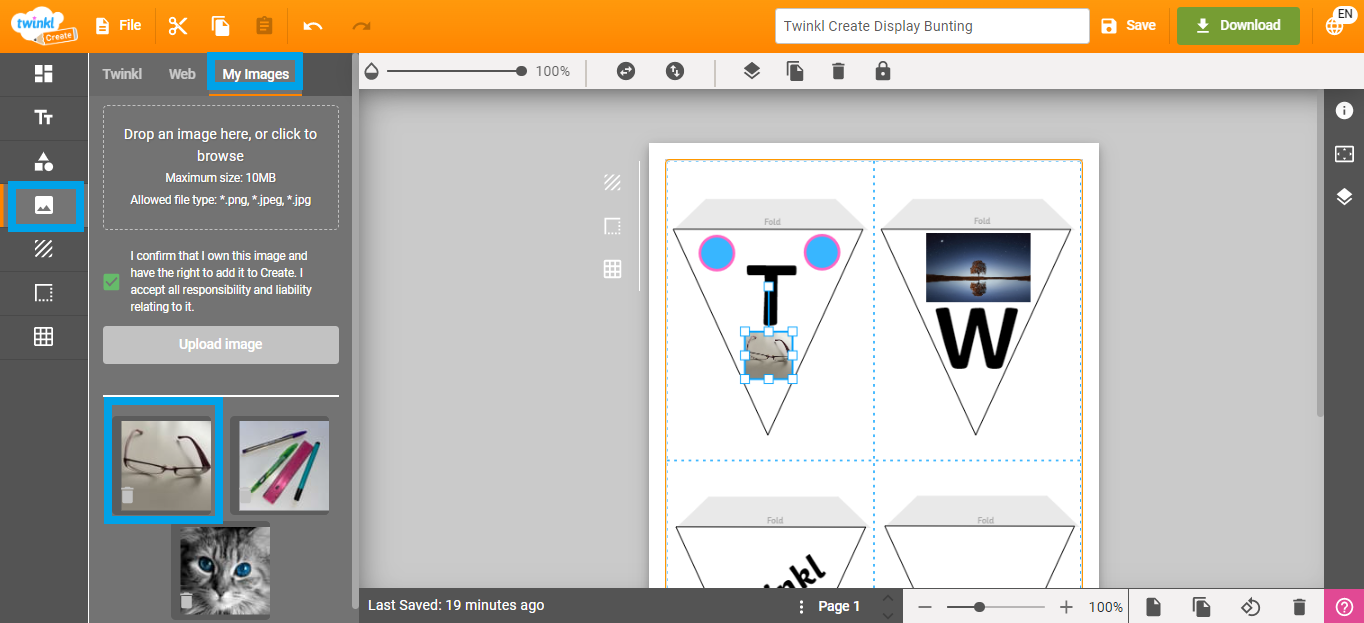Switch to the Web images tab

pyautogui.click(x=182, y=74)
